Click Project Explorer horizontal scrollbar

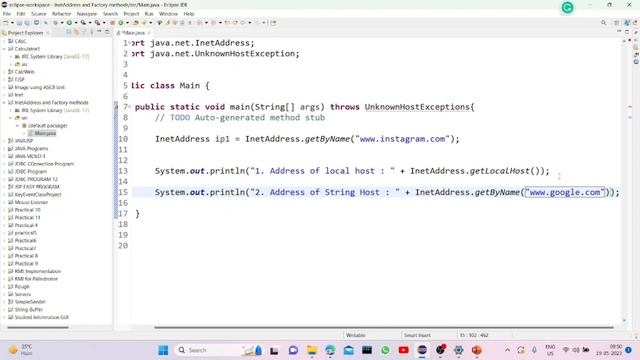(38, 327)
